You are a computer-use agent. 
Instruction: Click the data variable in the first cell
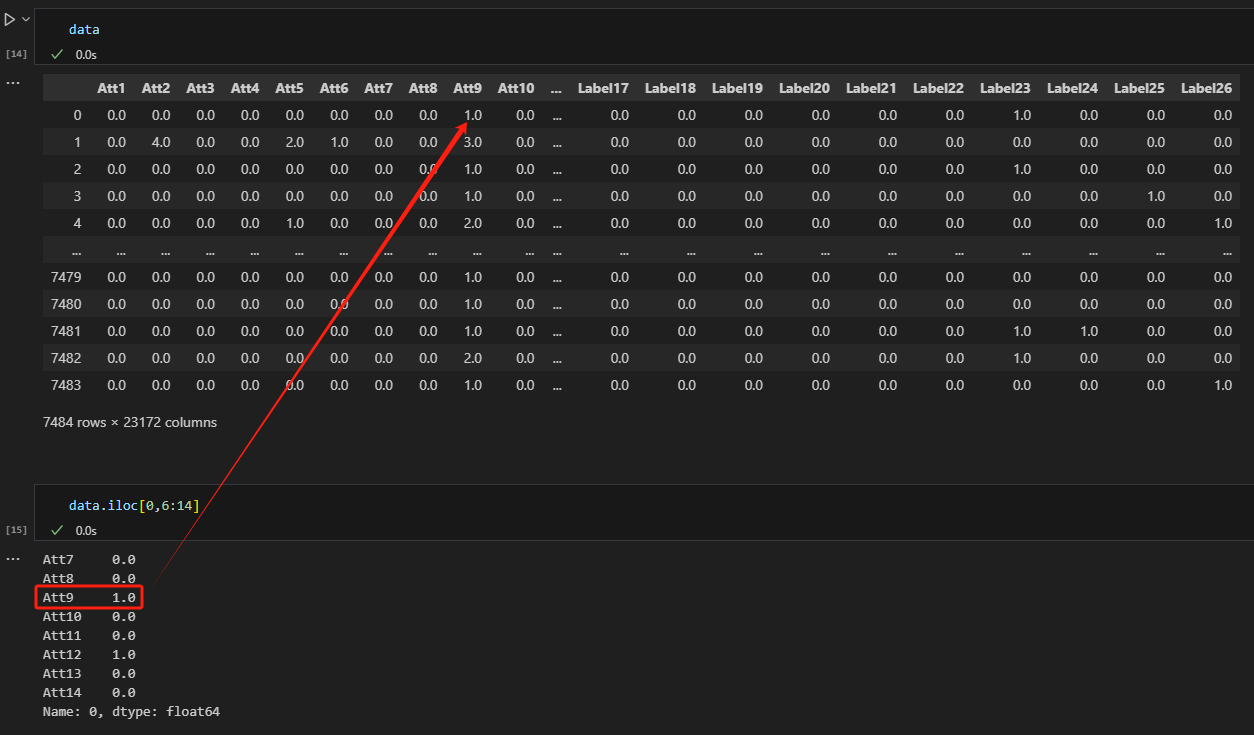[x=84, y=29]
